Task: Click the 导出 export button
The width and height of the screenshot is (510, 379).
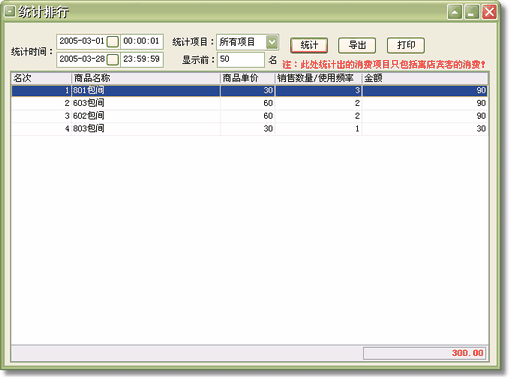Action: tap(357, 45)
